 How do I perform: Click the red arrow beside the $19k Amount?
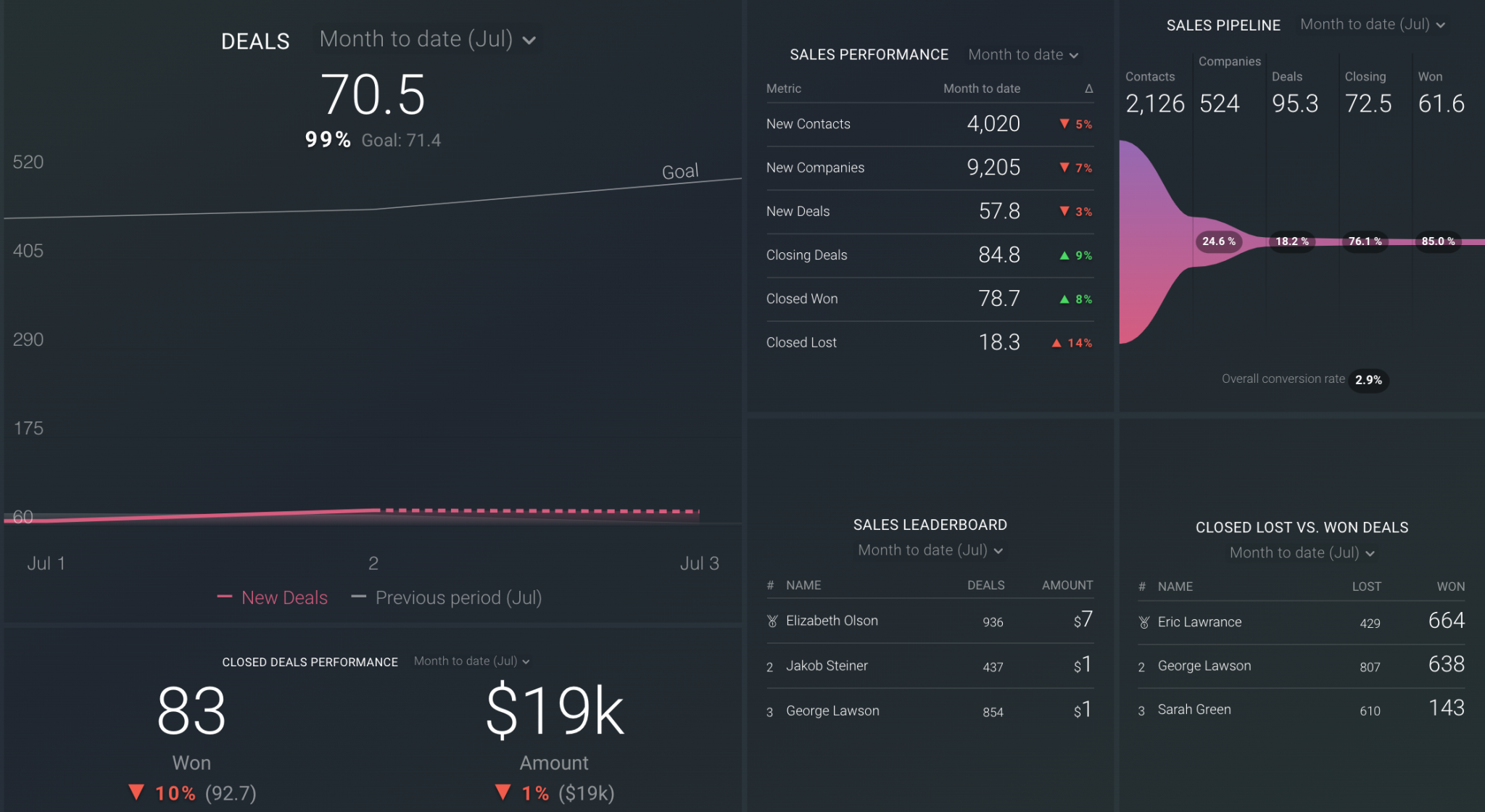tap(504, 792)
